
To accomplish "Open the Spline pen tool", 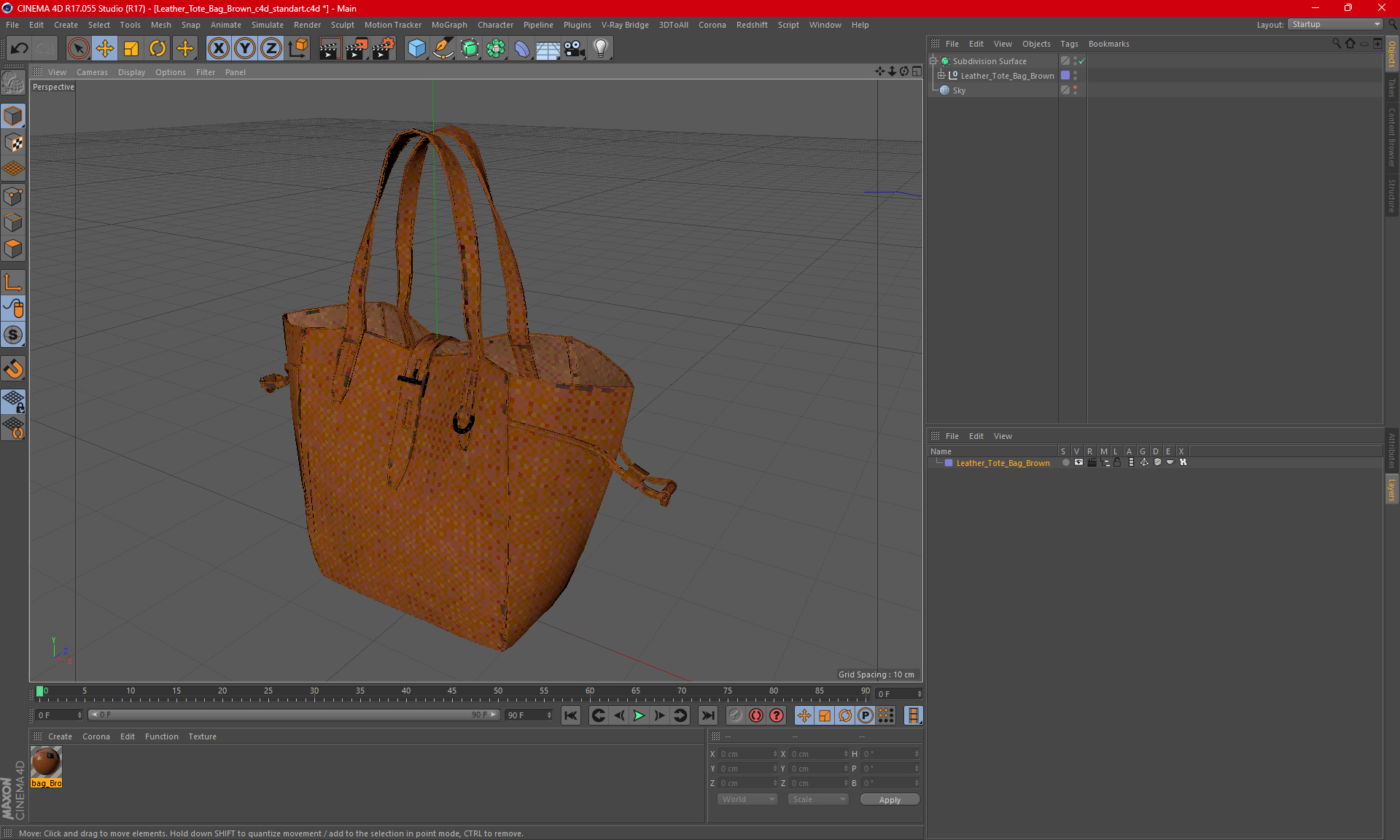I will pos(443,48).
